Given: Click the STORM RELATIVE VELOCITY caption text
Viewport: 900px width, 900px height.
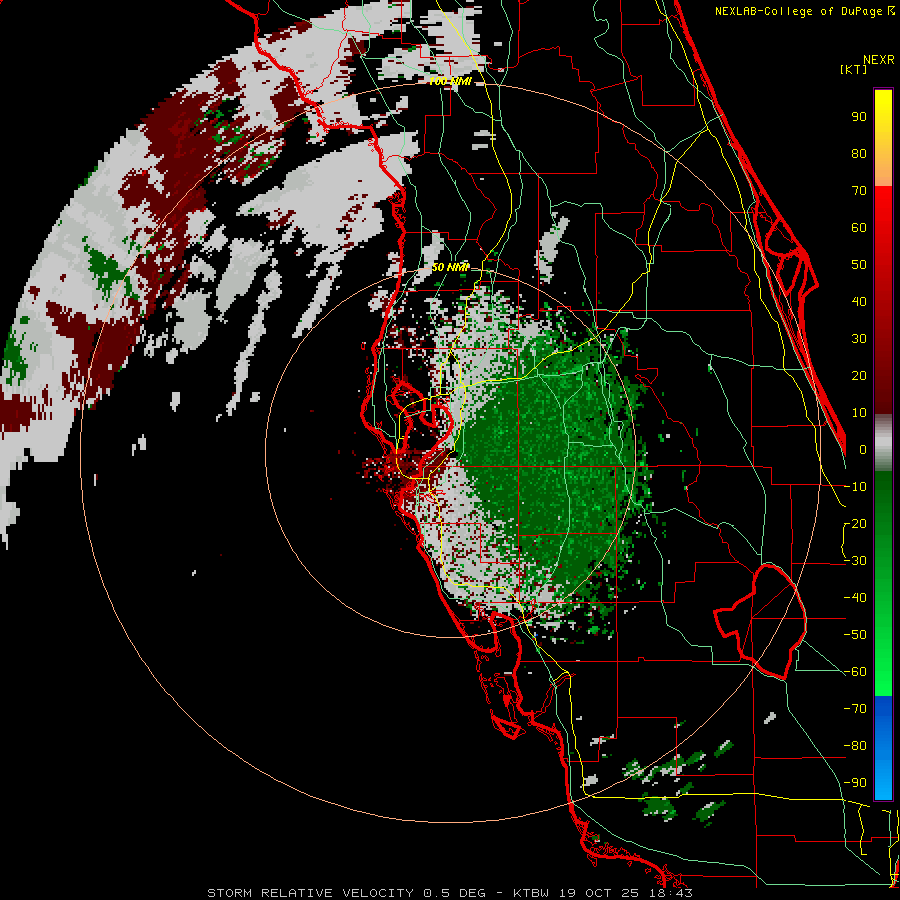Looking at the screenshot, I should [x=310, y=893].
